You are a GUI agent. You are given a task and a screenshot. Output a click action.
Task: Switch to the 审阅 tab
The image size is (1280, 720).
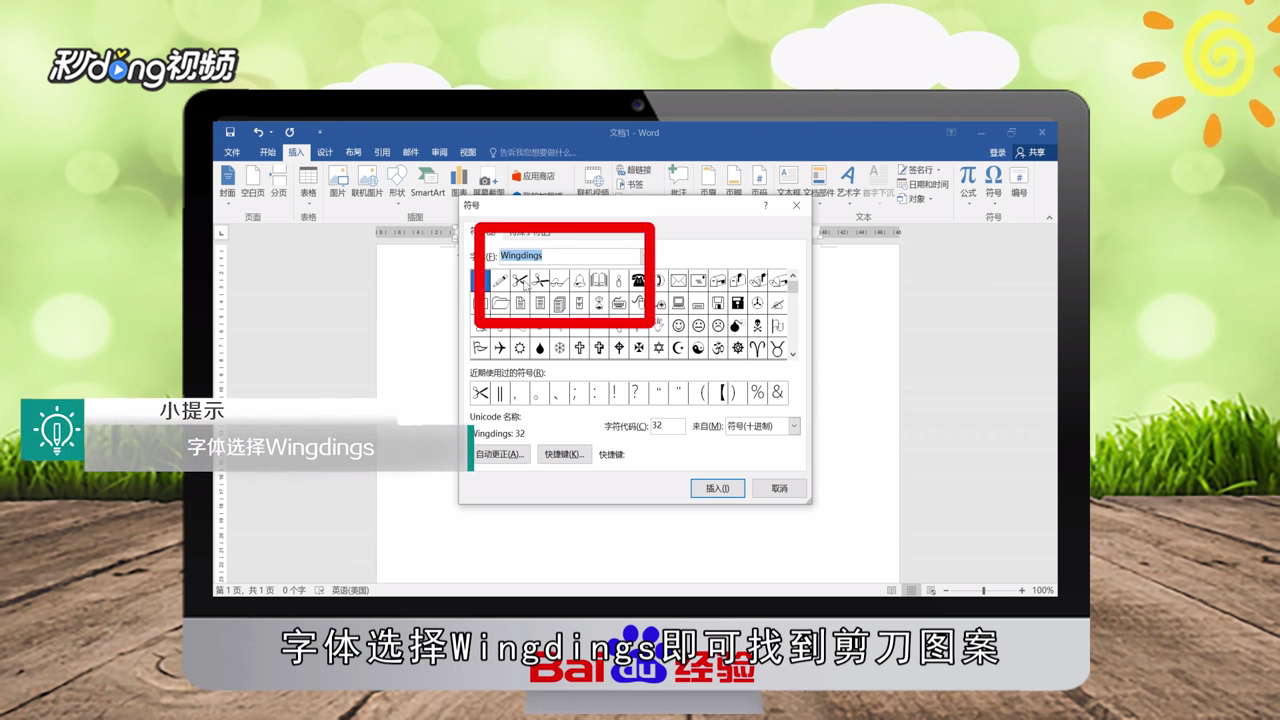(439, 152)
